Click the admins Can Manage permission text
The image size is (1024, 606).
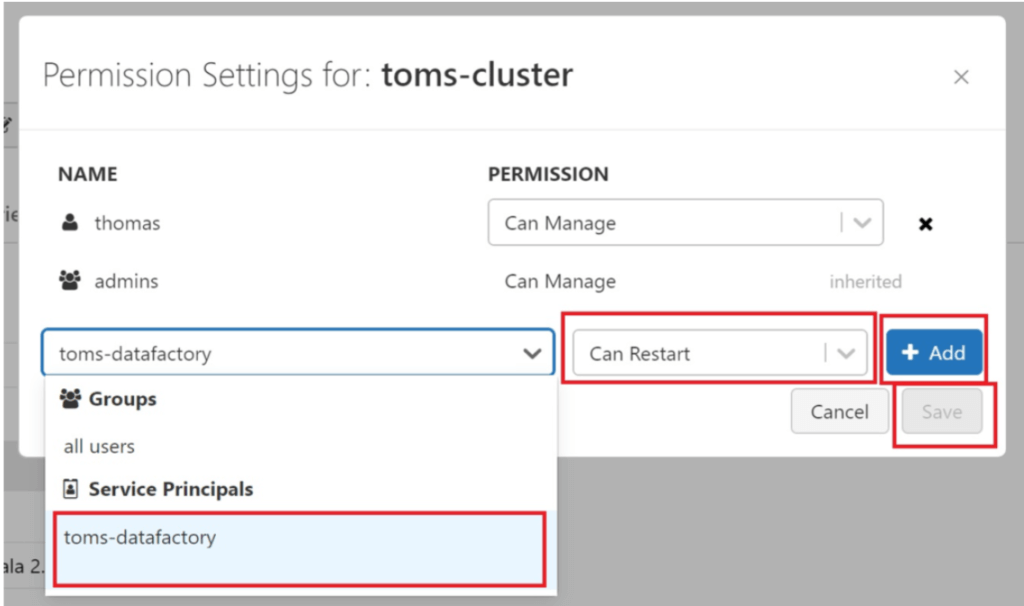point(560,282)
